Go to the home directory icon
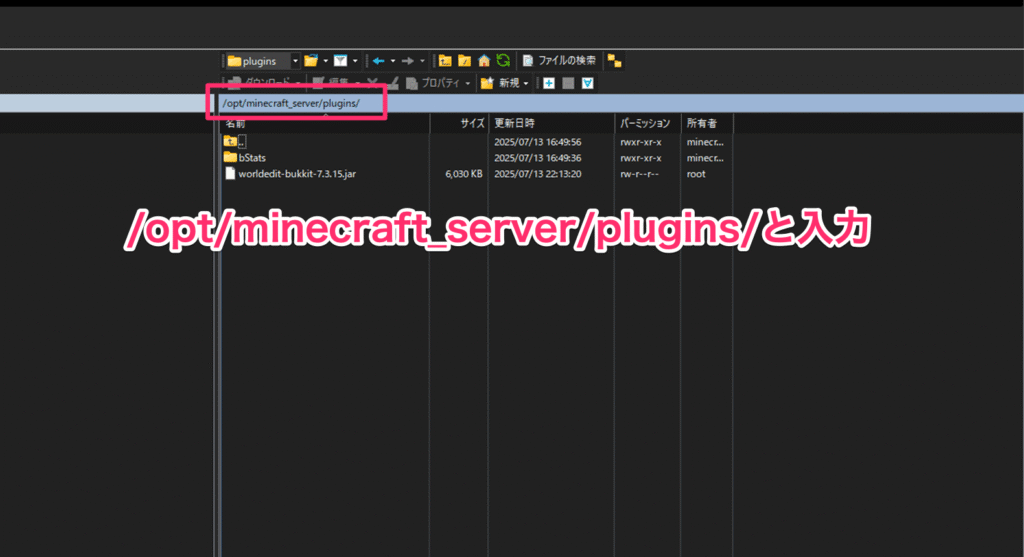Screen dimensions: 1024x557 click(x=484, y=61)
